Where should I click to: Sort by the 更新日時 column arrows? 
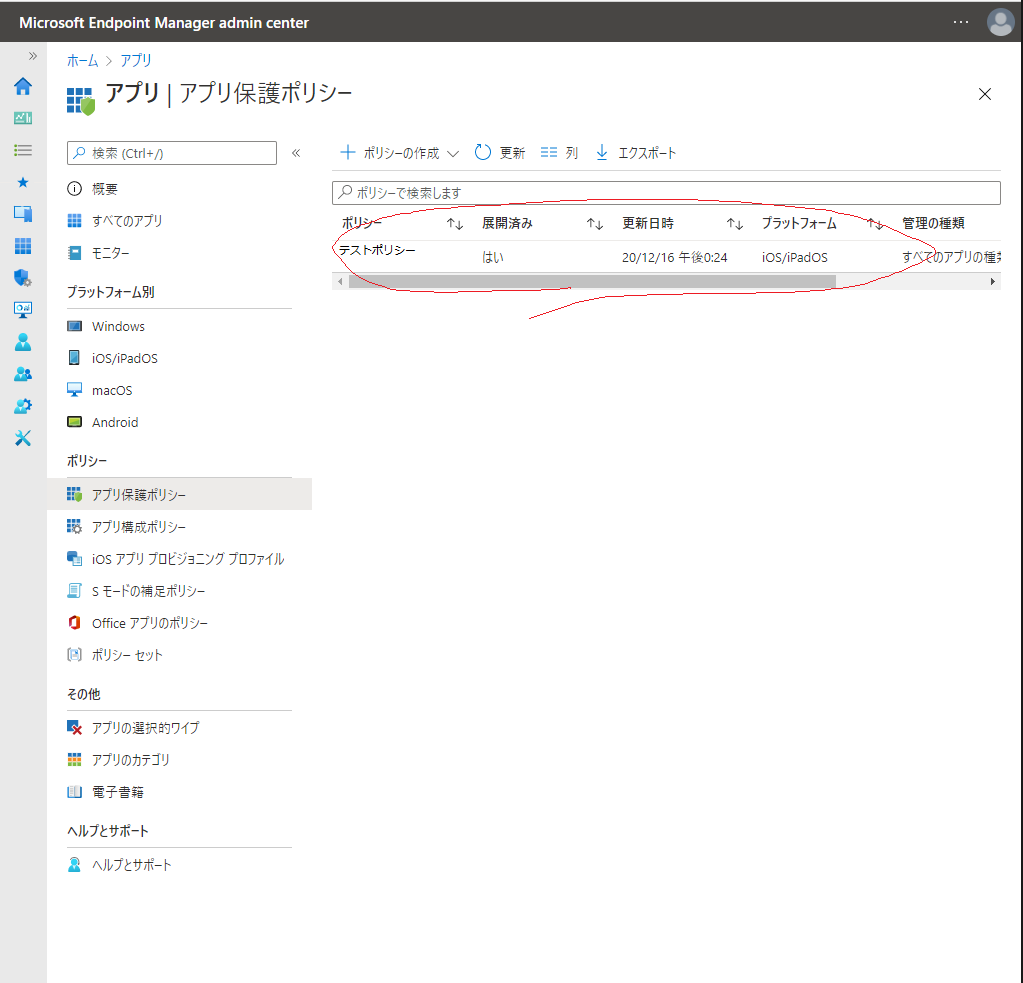tap(735, 224)
